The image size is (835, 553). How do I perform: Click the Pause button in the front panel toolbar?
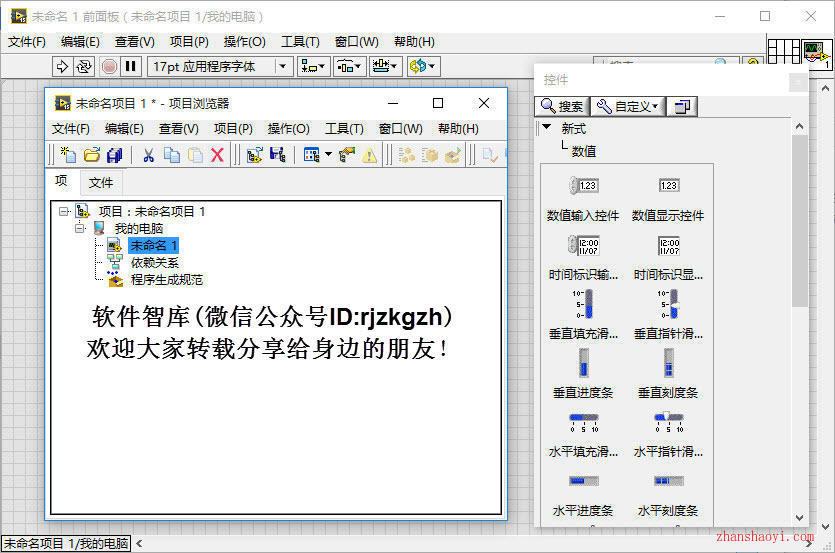coord(130,67)
